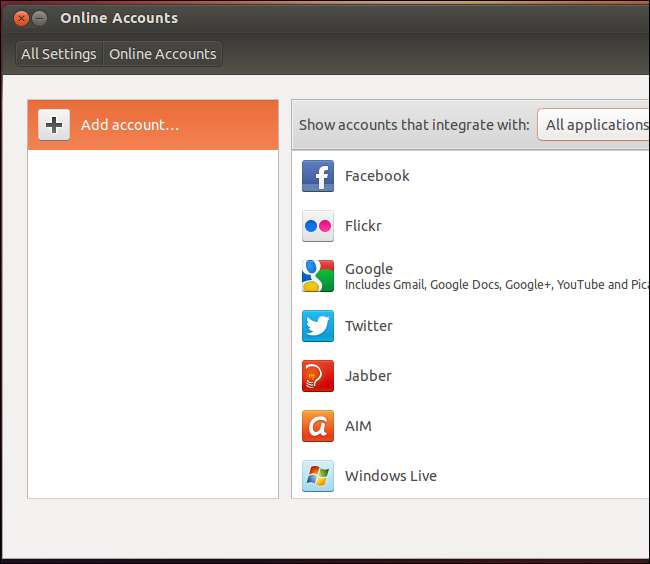Select the Add account… sidebar entry
650x564 pixels.
coord(130,125)
